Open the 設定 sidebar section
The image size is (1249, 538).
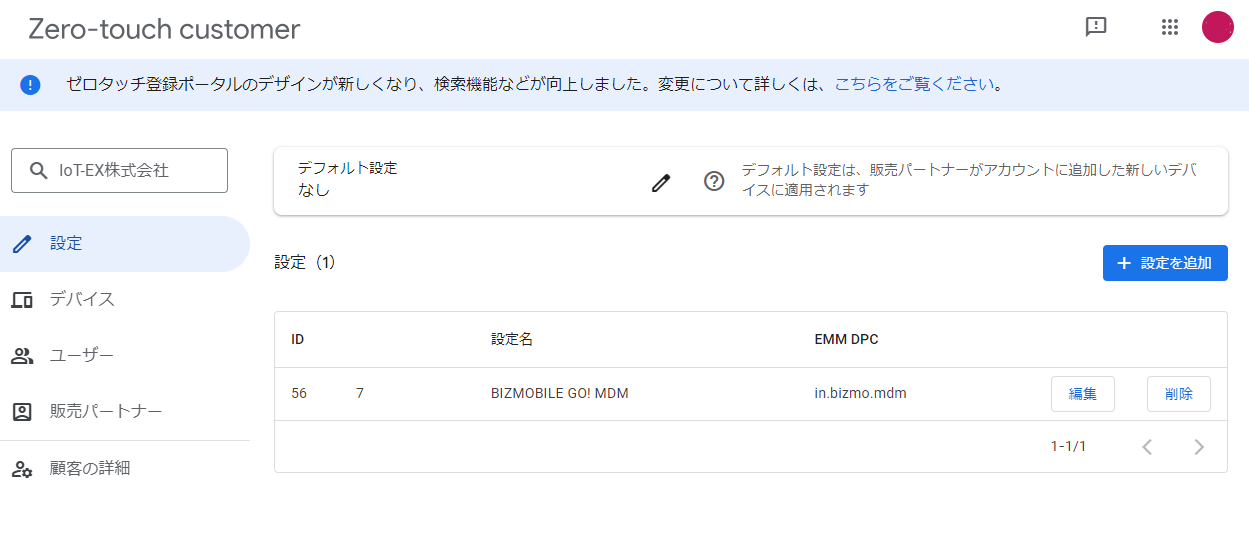click(66, 243)
